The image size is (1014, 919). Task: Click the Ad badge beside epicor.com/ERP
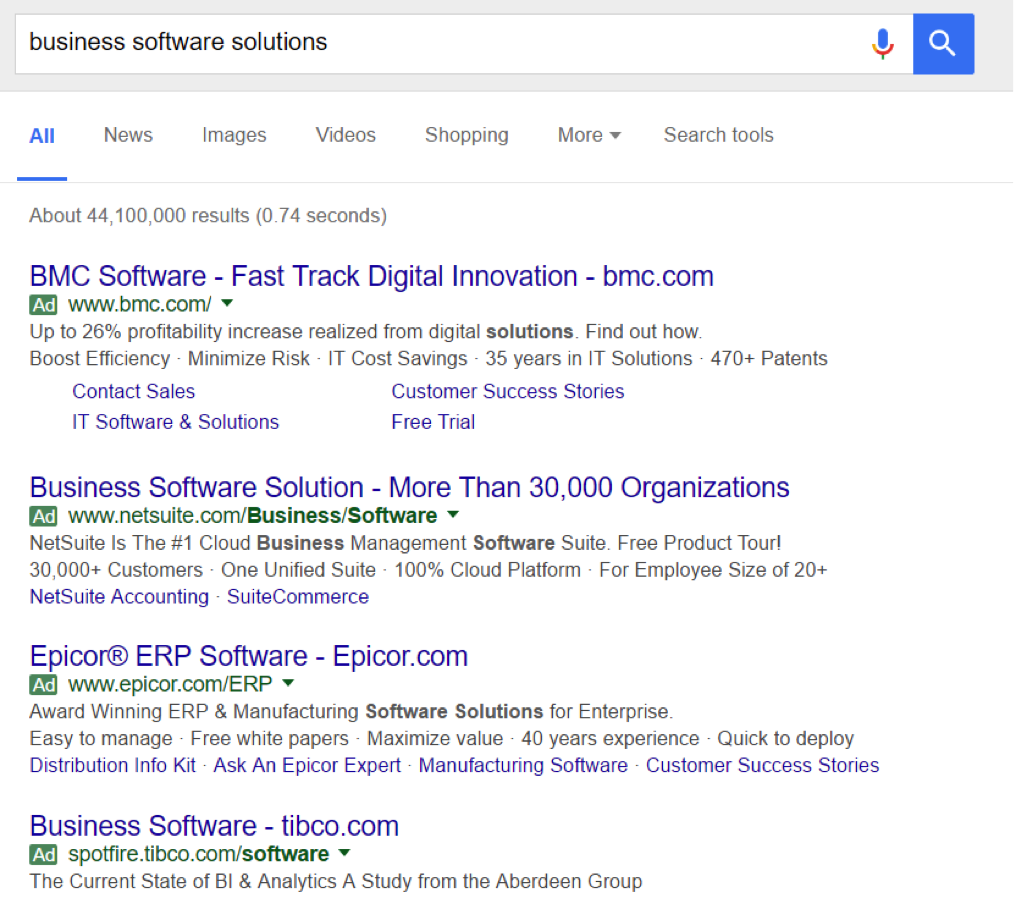[43, 684]
